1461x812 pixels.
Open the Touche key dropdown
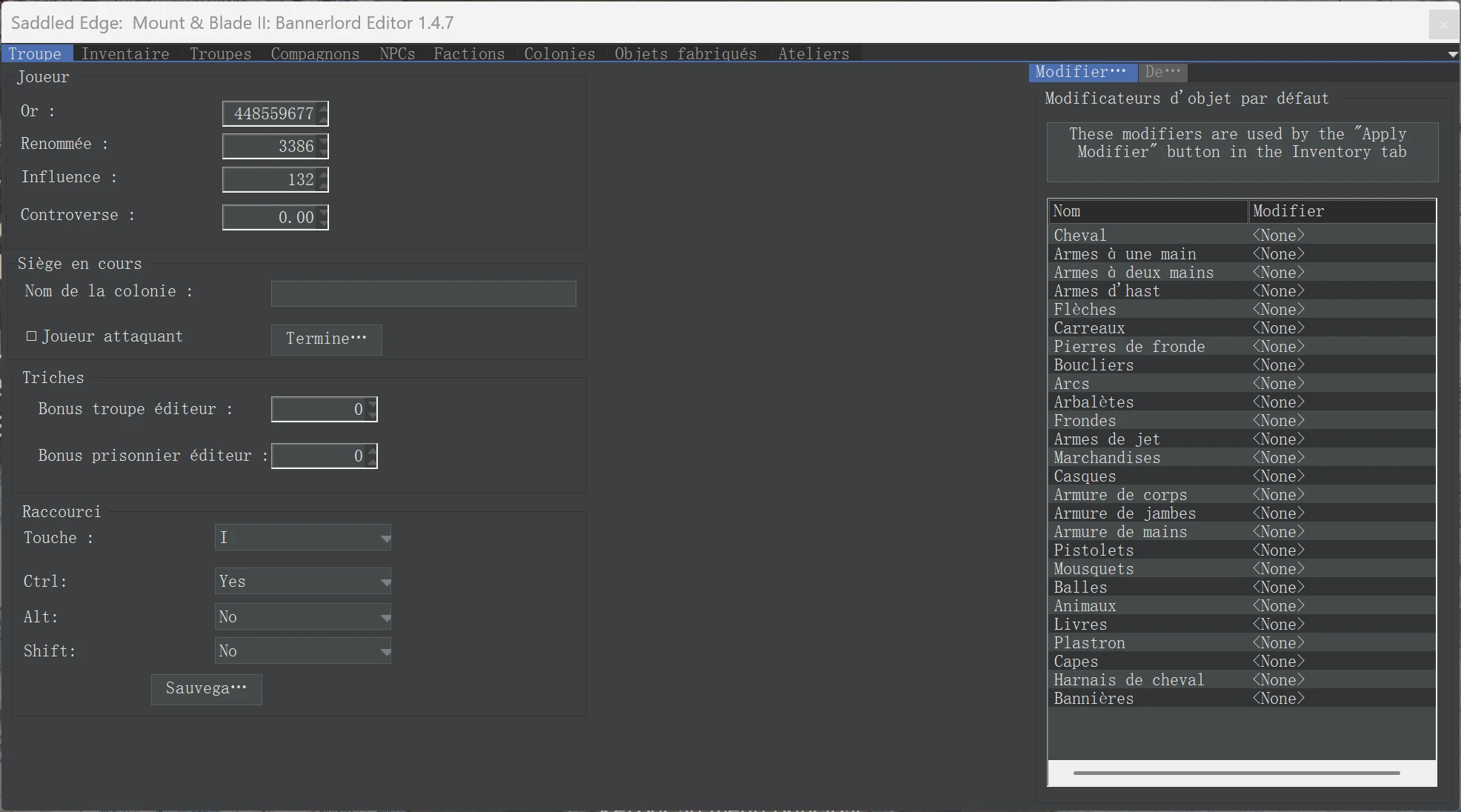[303, 538]
